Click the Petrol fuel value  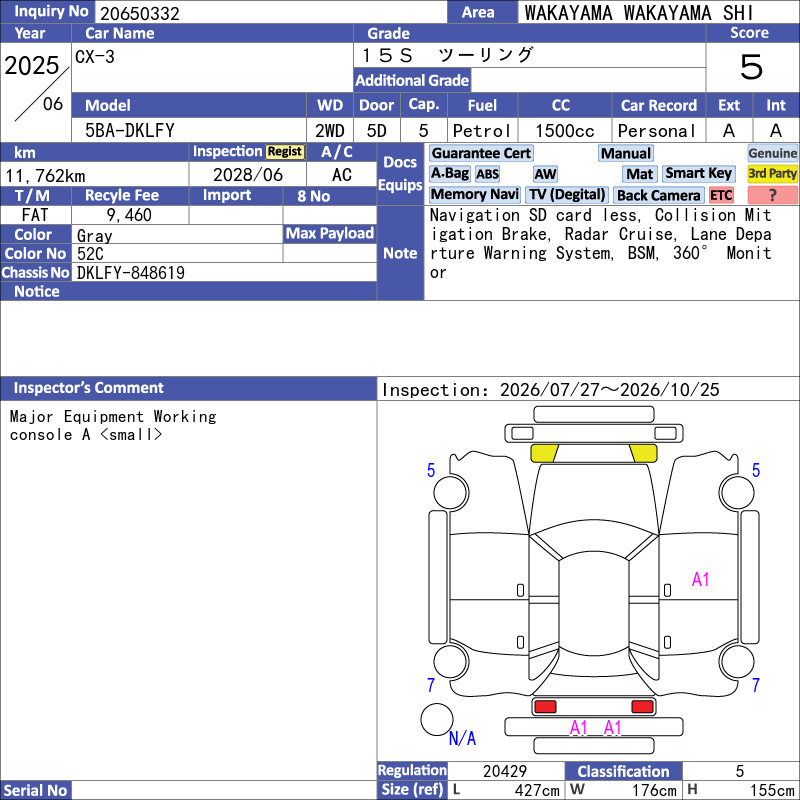tap(482, 131)
